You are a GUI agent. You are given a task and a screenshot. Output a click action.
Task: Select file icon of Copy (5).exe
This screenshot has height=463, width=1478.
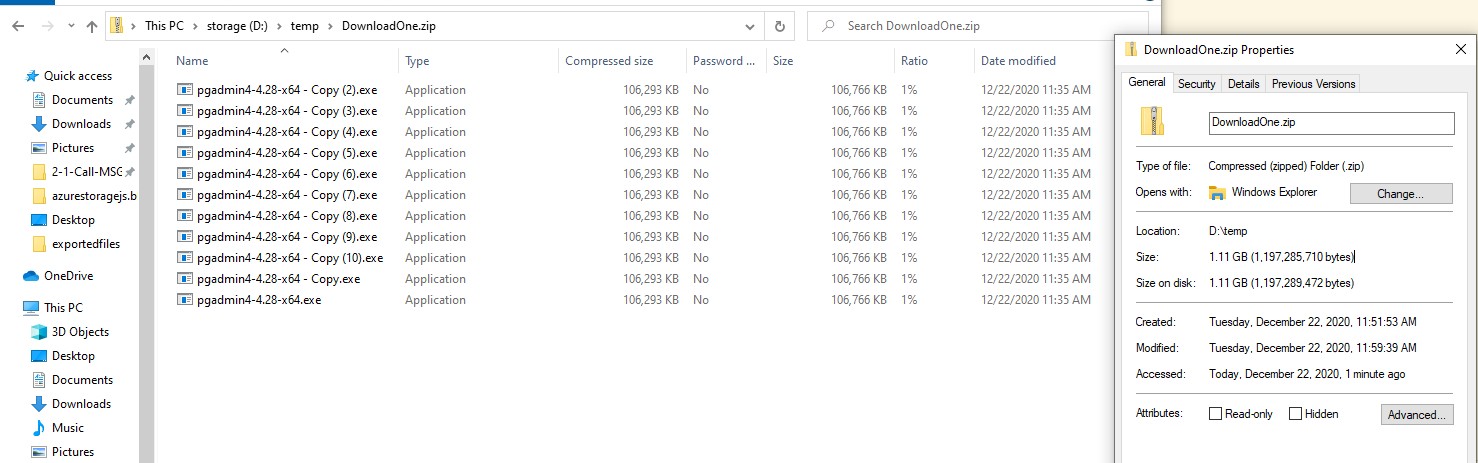184,153
